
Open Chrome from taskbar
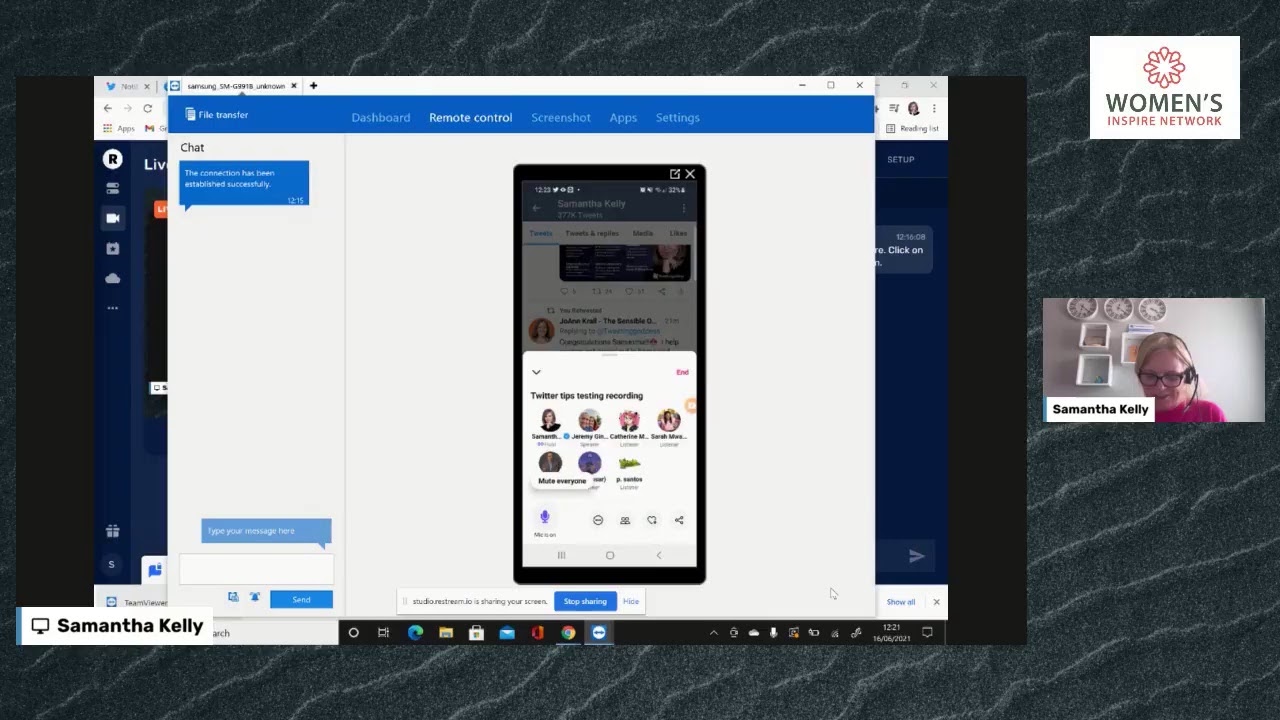(568, 632)
